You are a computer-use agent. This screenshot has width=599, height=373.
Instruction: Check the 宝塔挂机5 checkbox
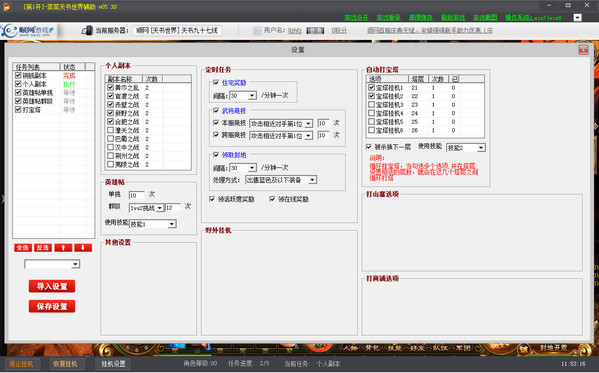tap(371, 122)
